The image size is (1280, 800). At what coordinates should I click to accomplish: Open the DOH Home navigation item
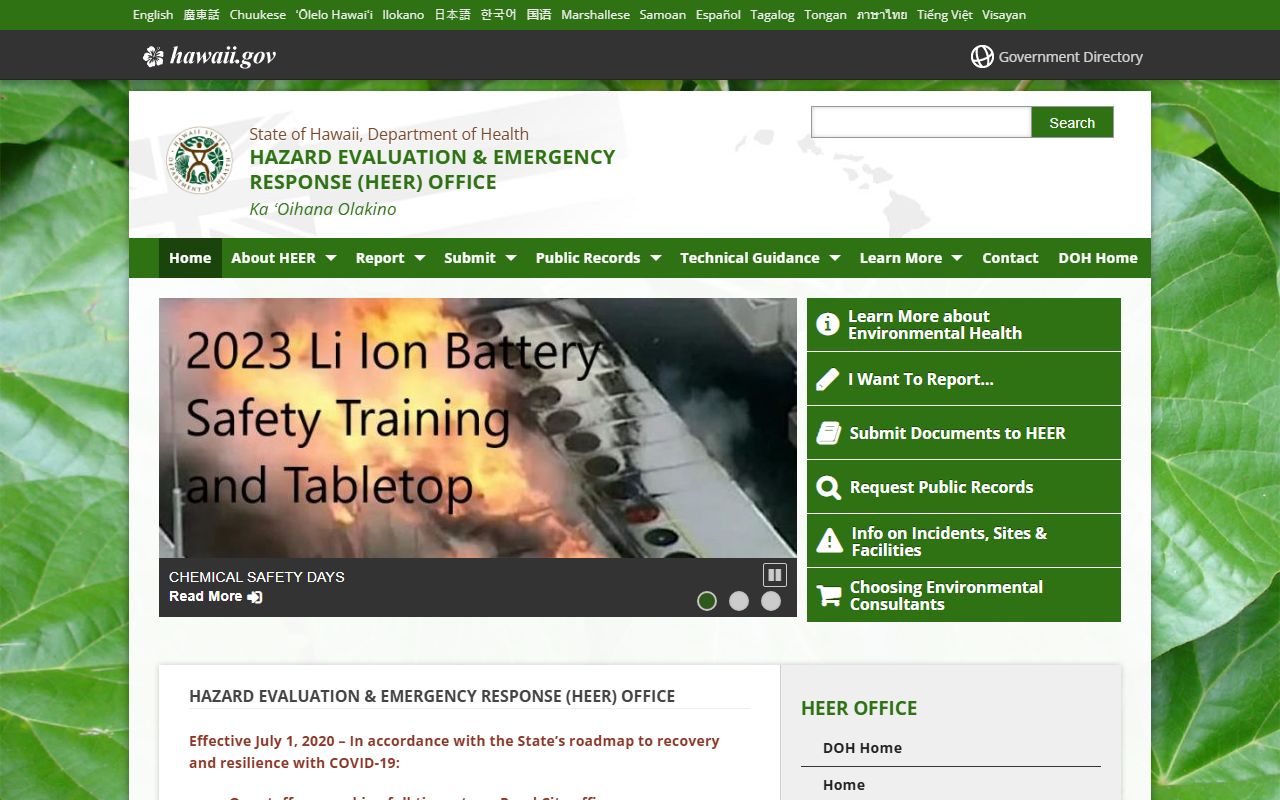[1098, 258]
